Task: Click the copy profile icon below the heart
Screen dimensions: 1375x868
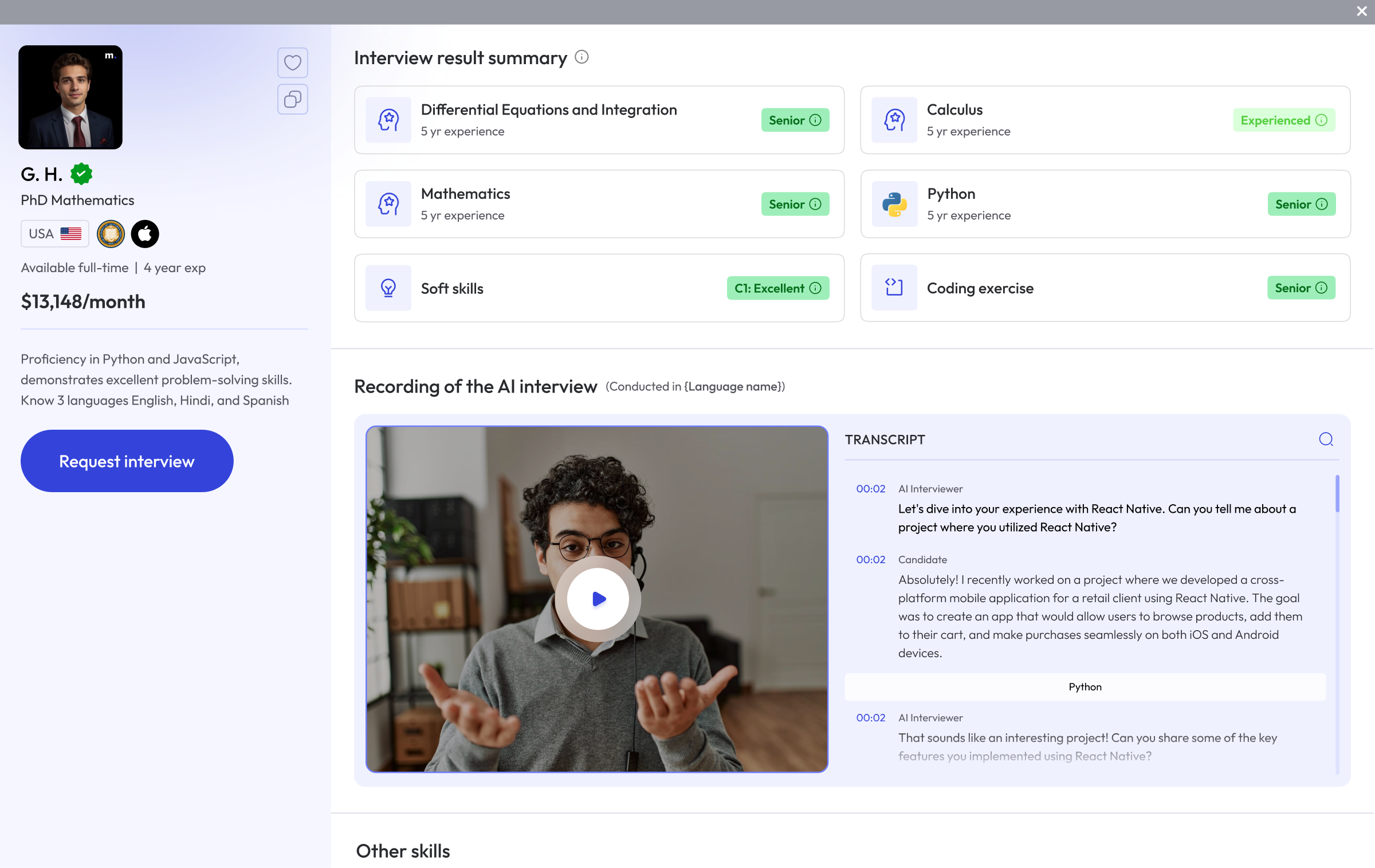Action: tap(293, 99)
